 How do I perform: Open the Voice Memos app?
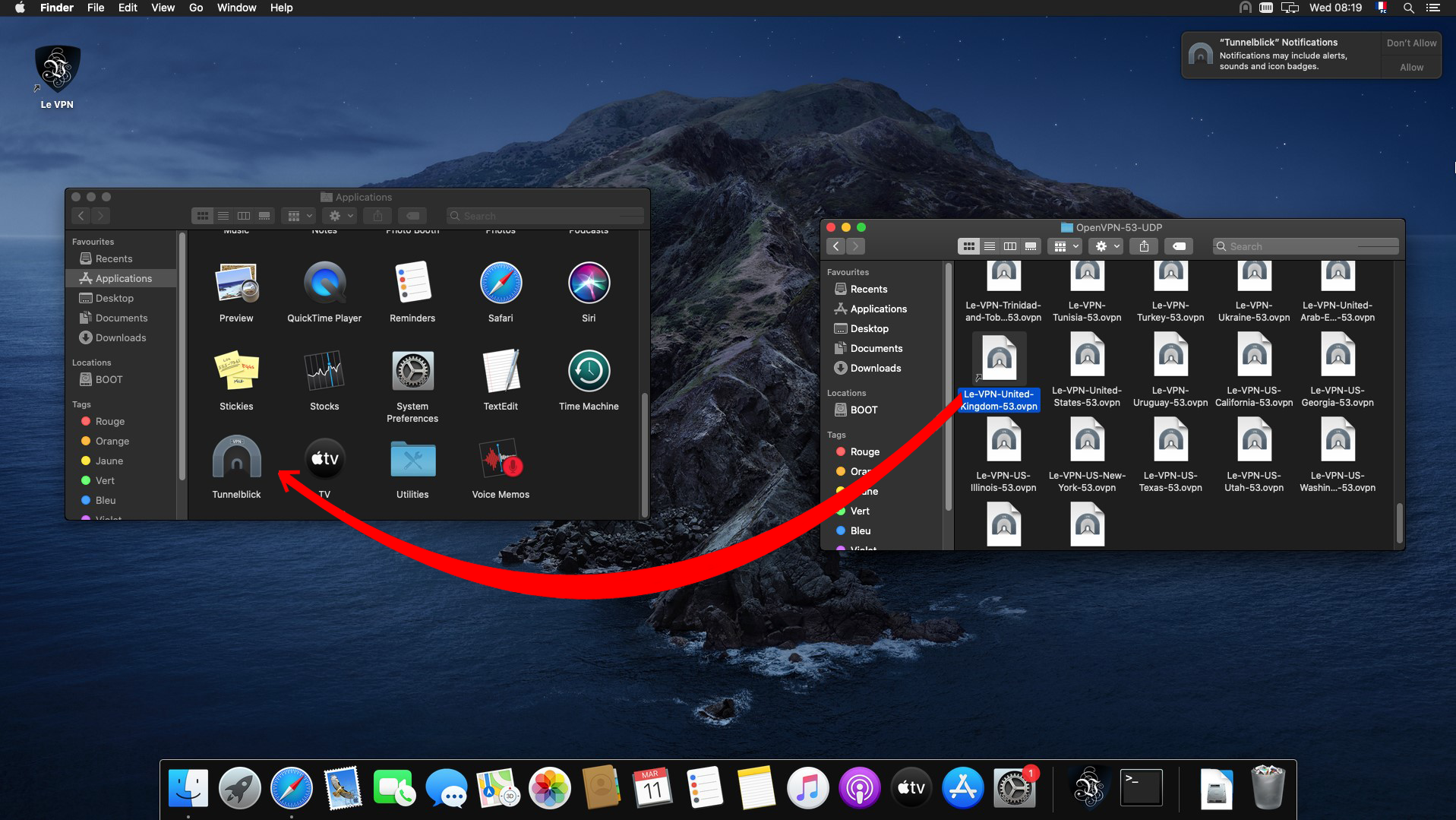click(501, 458)
